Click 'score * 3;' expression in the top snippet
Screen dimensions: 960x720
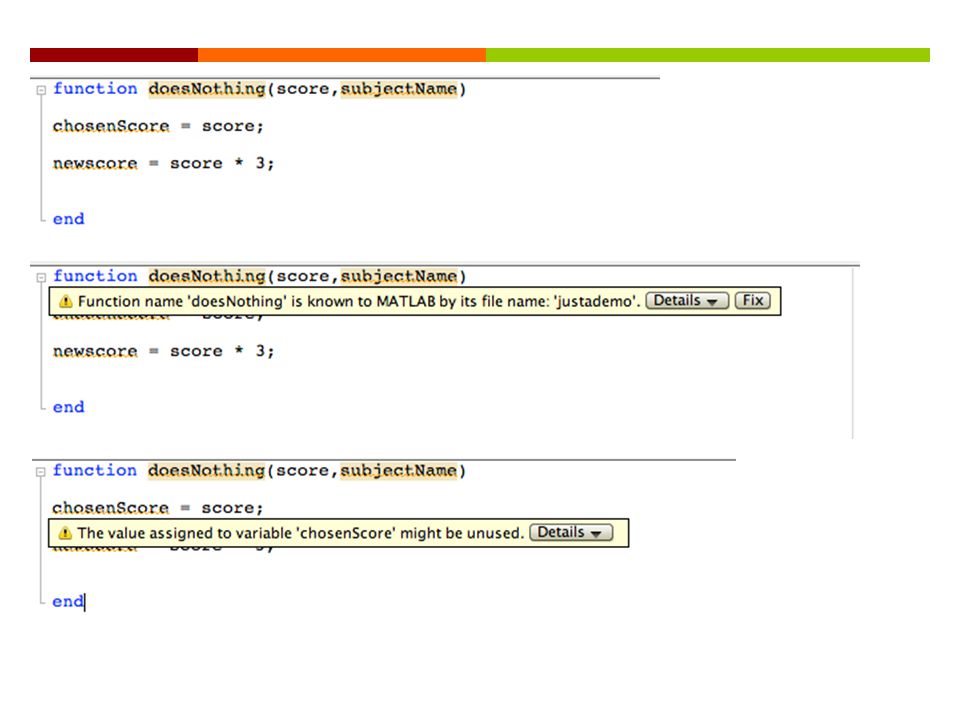tap(222, 163)
